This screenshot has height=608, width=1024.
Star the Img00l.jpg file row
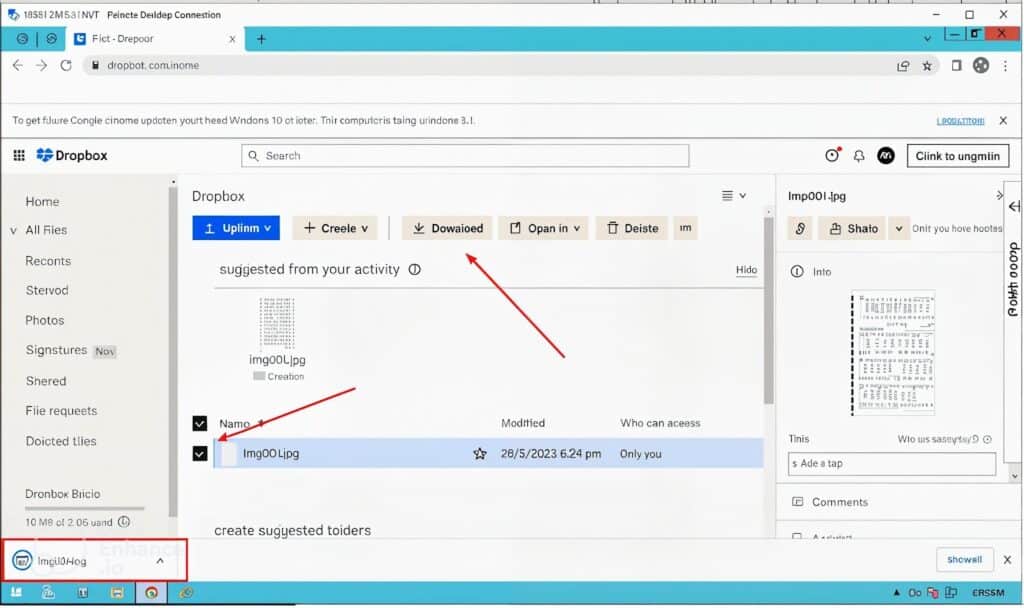tap(479, 454)
